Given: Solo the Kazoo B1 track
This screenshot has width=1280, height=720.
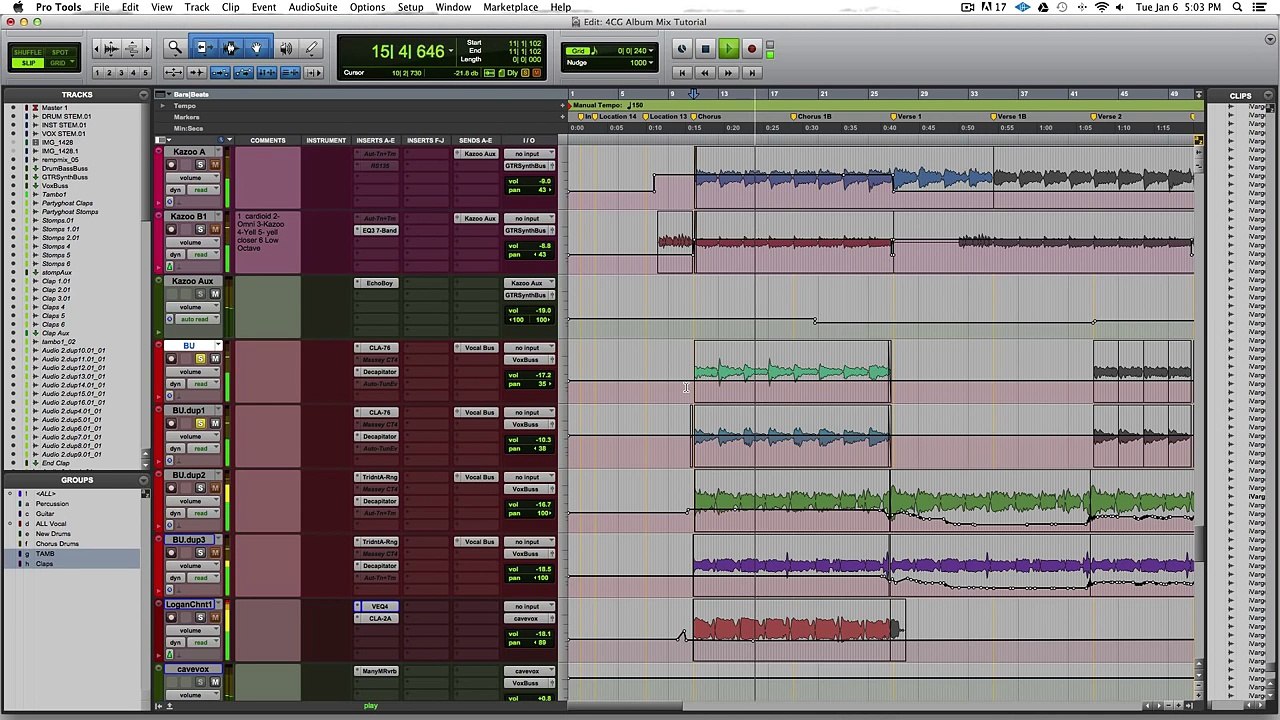Looking at the screenshot, I should pos(200,230).
